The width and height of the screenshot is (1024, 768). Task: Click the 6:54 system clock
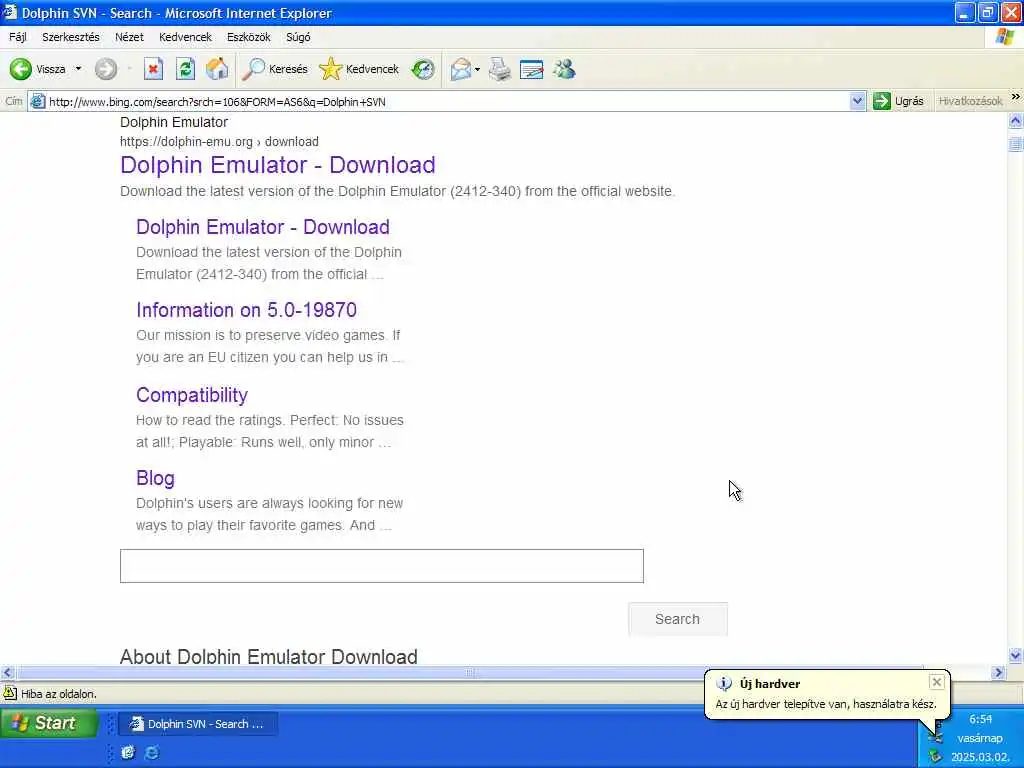980,719
